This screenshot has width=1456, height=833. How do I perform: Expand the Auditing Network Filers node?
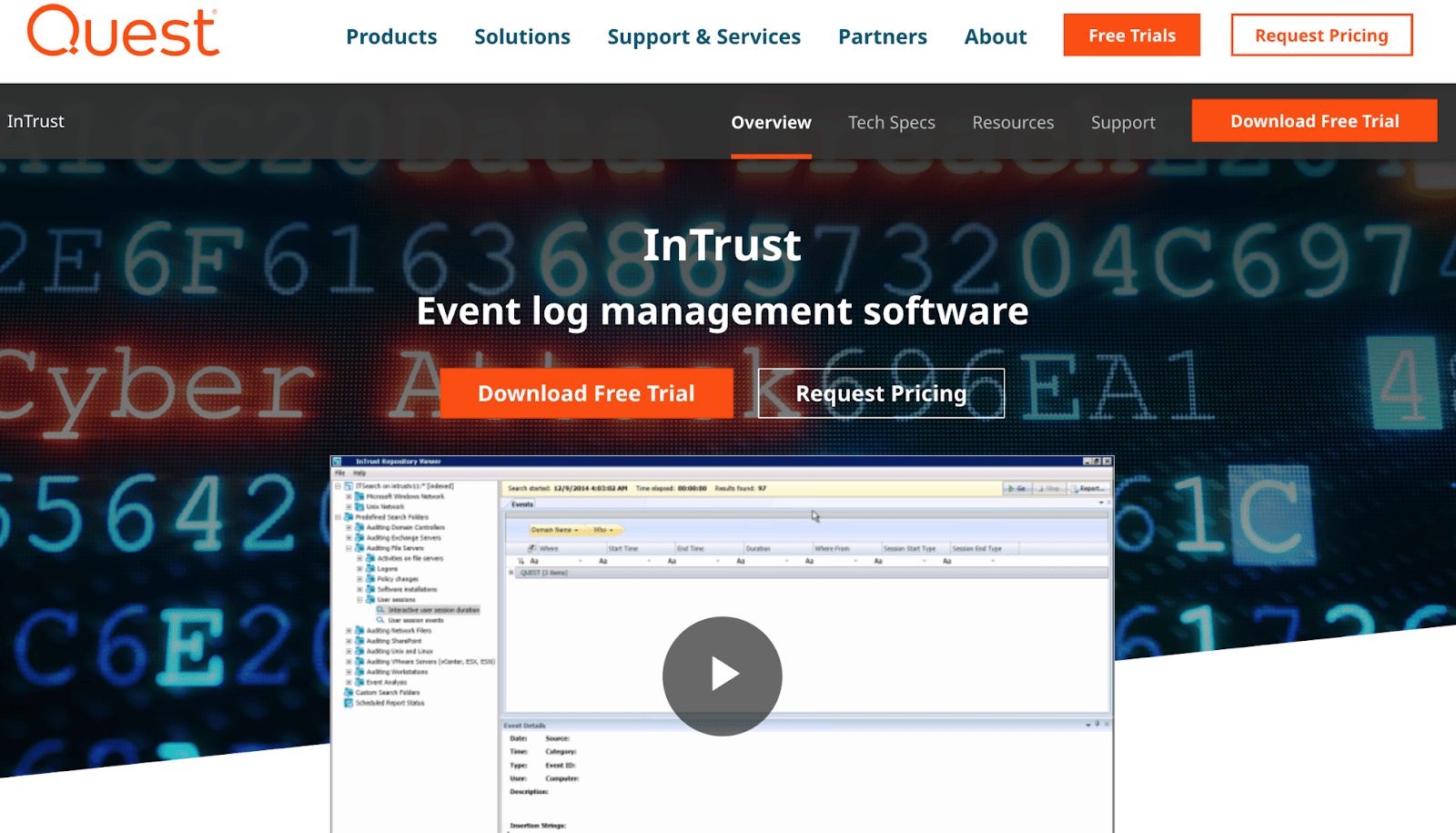(x=349, y=630)
